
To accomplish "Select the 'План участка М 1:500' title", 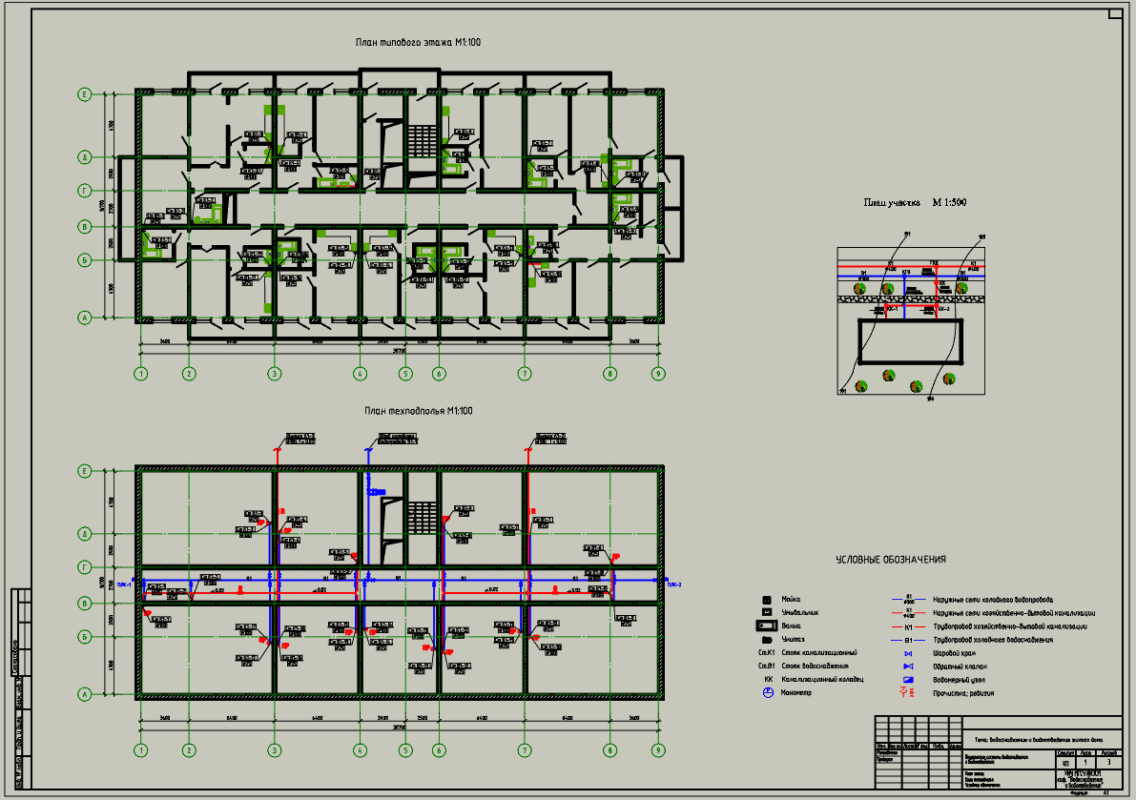I will (x=915, y=203).
